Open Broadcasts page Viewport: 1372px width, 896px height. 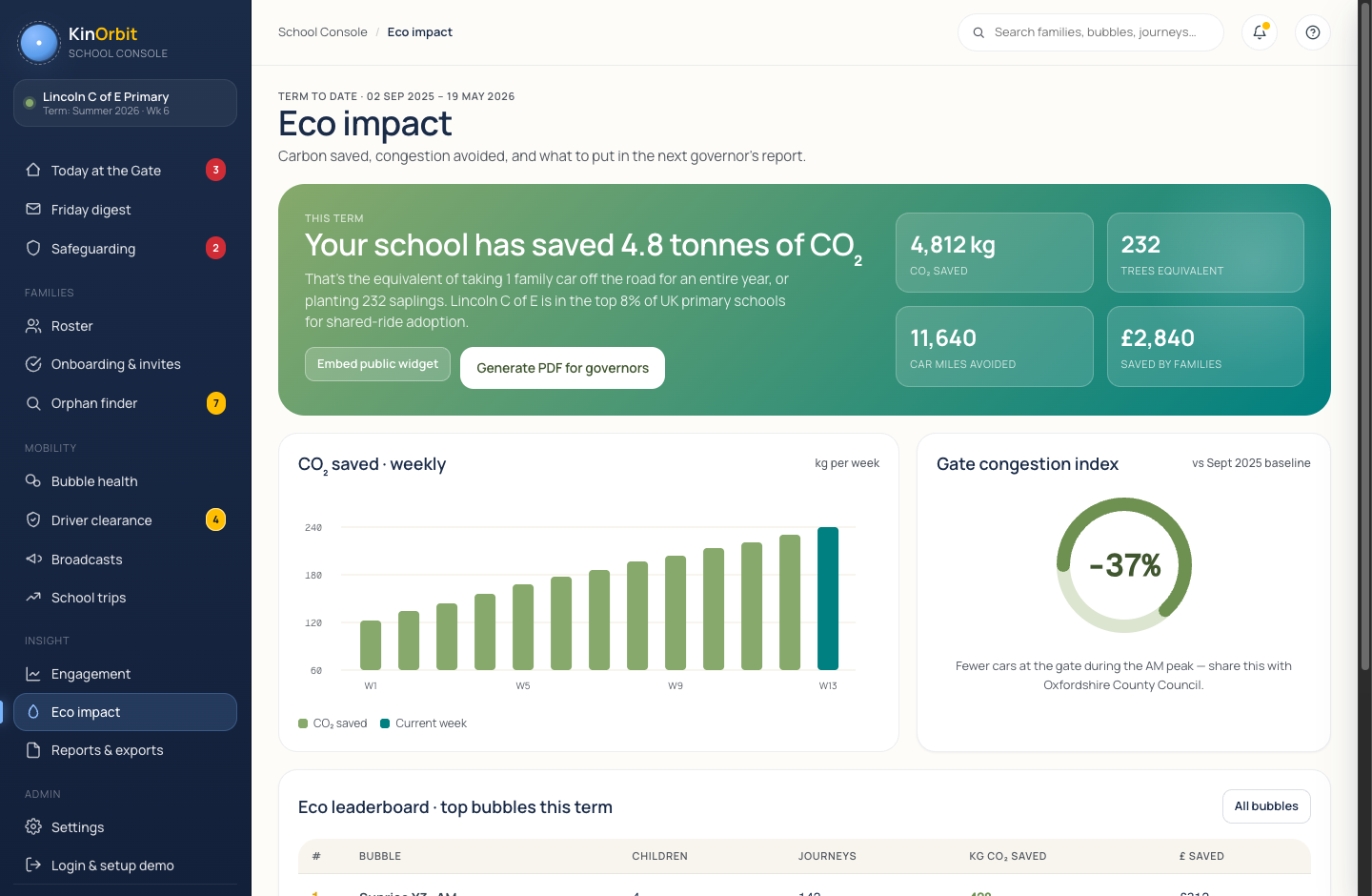pyautogui.click(x=125, y=559)
